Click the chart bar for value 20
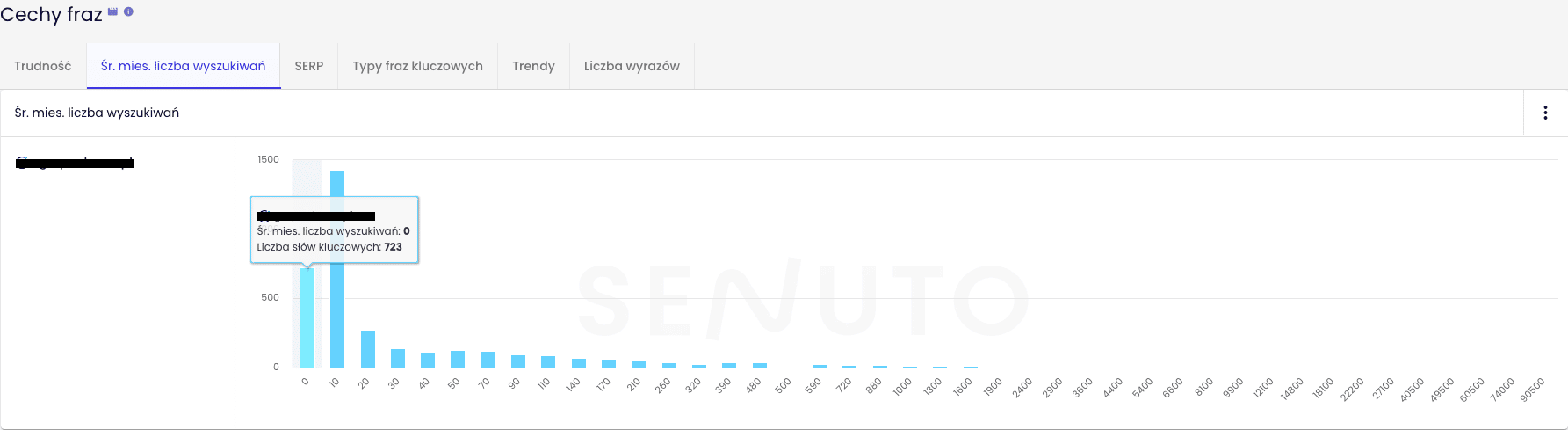 click(368, 349)
